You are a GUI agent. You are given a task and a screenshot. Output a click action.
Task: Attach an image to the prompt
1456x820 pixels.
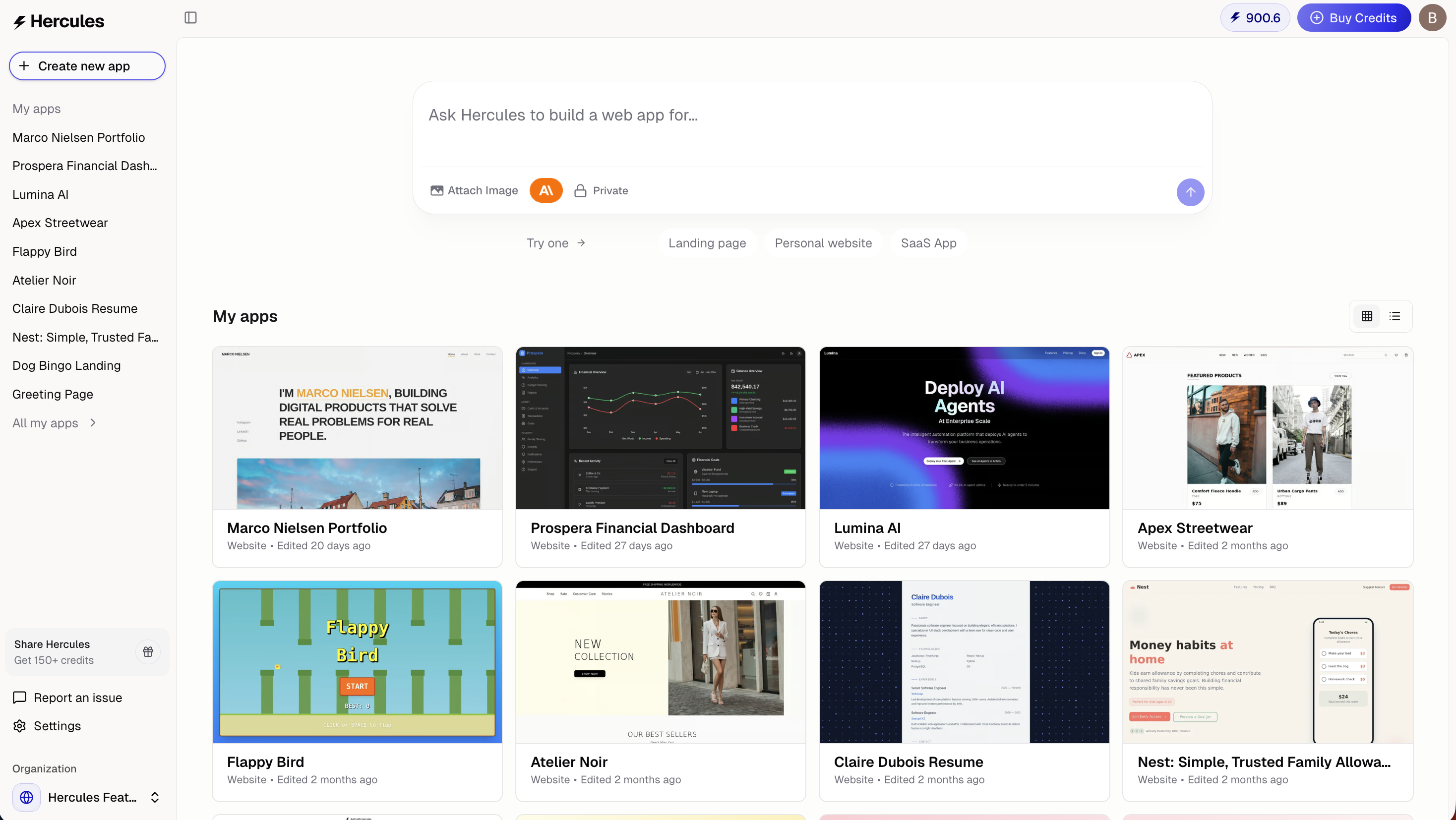(474, 190)
